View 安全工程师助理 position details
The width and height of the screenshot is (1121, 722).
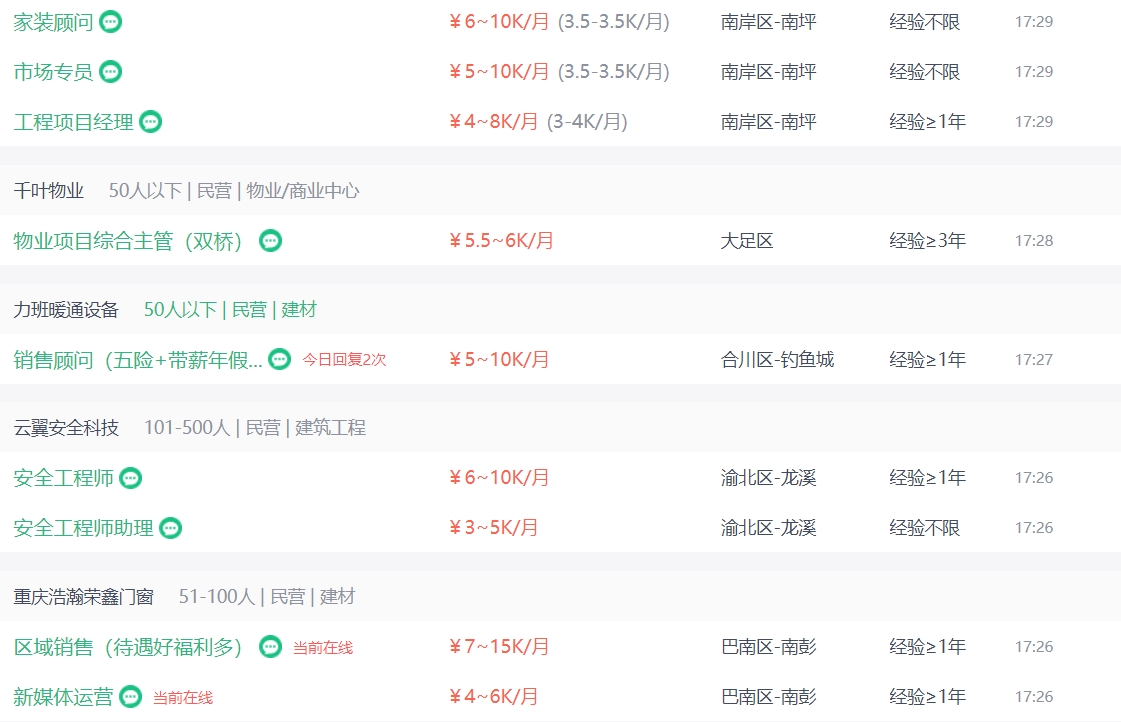(x=83, y=528)
